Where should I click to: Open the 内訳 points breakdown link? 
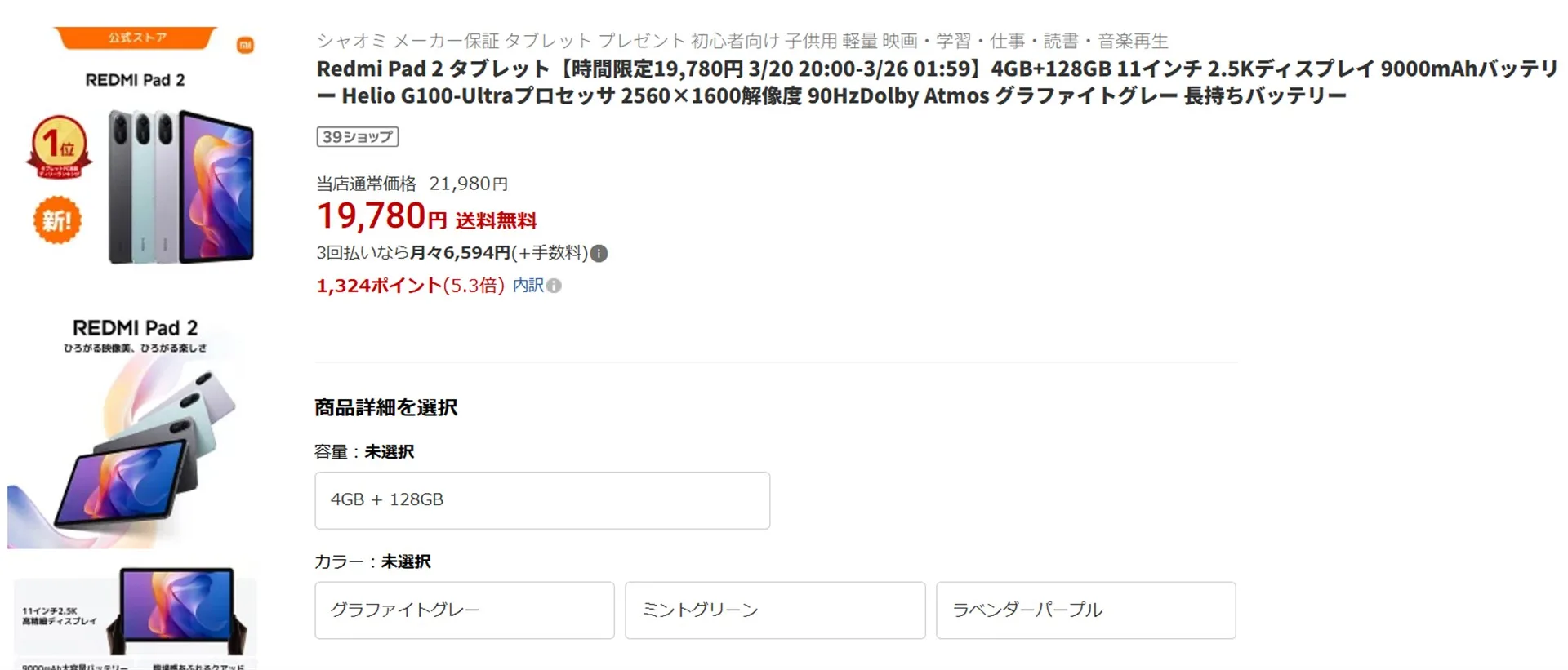[x=528, y=285]
